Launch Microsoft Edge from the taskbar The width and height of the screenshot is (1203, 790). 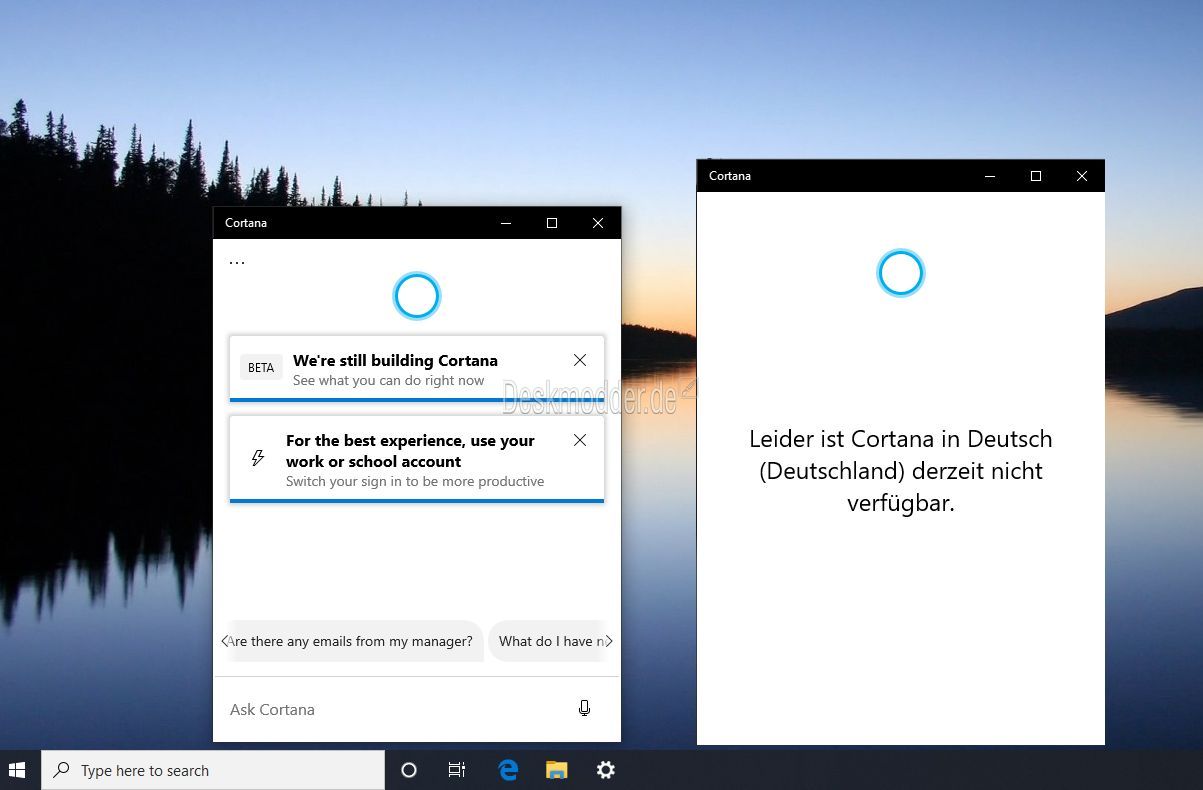508,770
